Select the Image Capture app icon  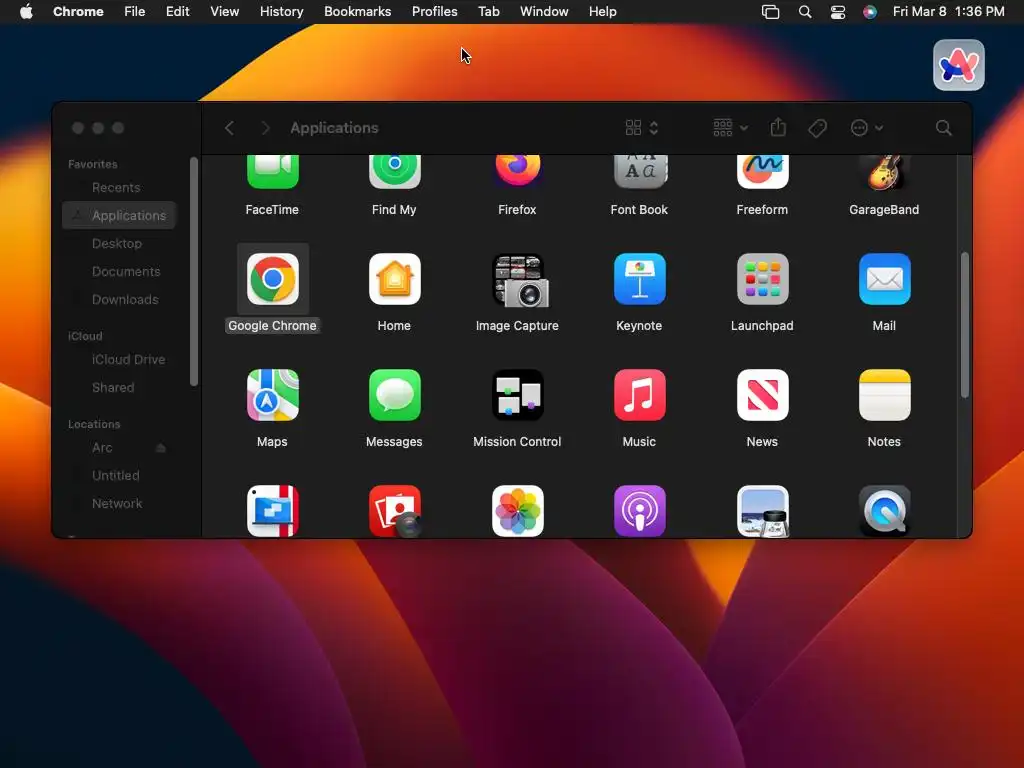(520, 281)
